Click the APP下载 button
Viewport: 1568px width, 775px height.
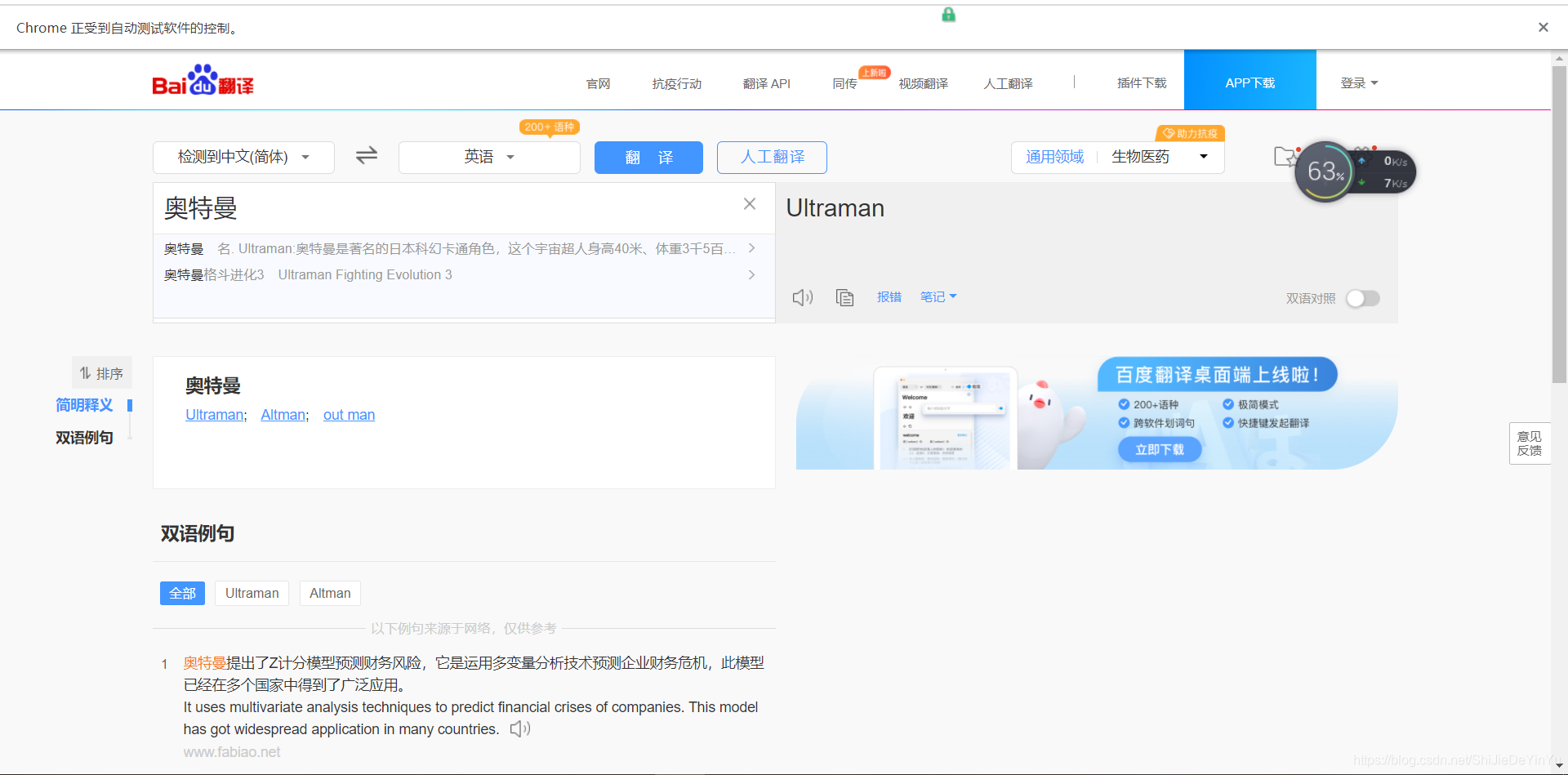pos(1249,80)
